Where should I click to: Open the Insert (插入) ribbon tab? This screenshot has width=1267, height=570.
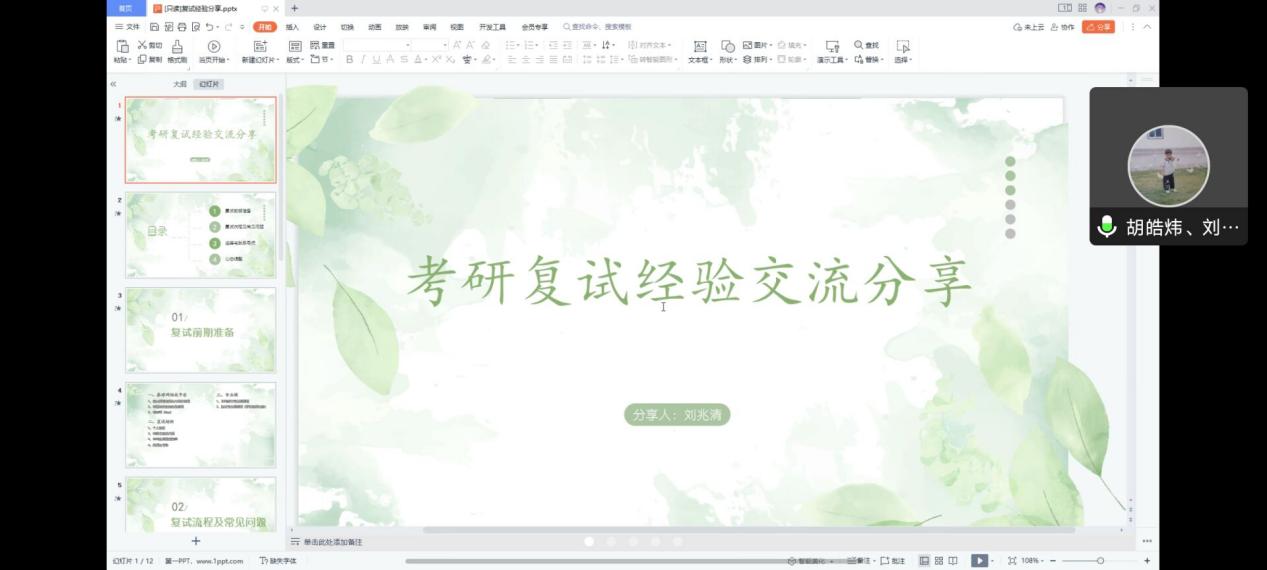[x=292, y=27]
